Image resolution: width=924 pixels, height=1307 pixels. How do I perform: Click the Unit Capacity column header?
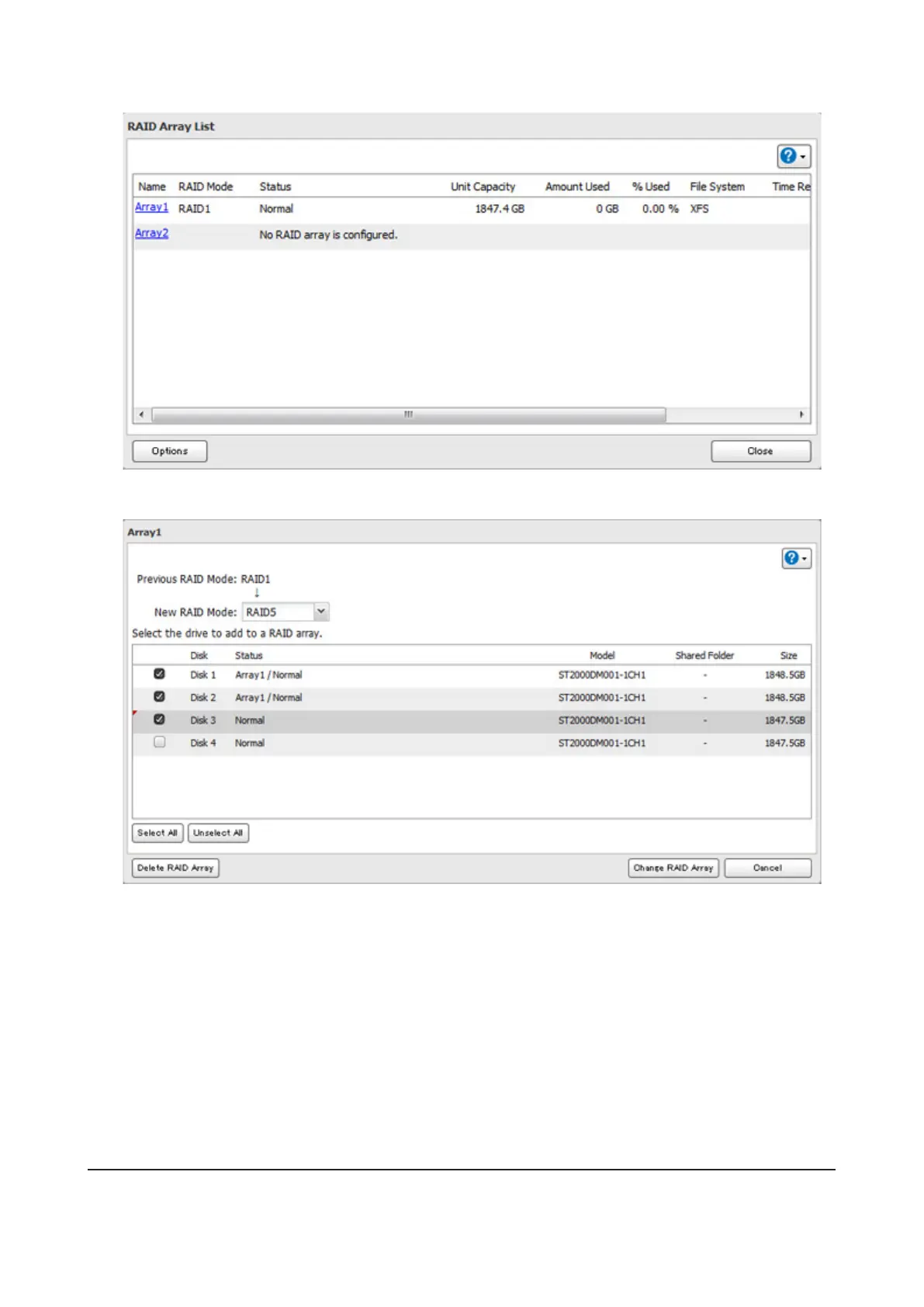click(483, 186)
